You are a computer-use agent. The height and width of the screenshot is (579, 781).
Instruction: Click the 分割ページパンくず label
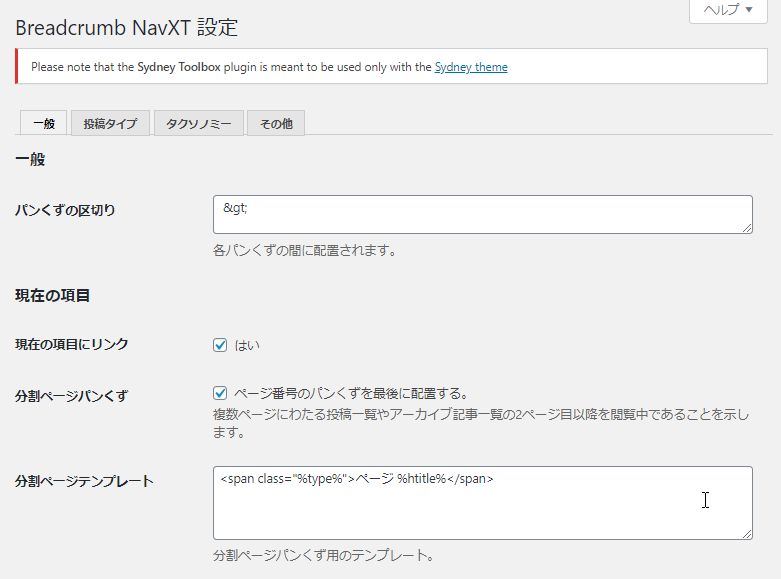pos(71,396)
